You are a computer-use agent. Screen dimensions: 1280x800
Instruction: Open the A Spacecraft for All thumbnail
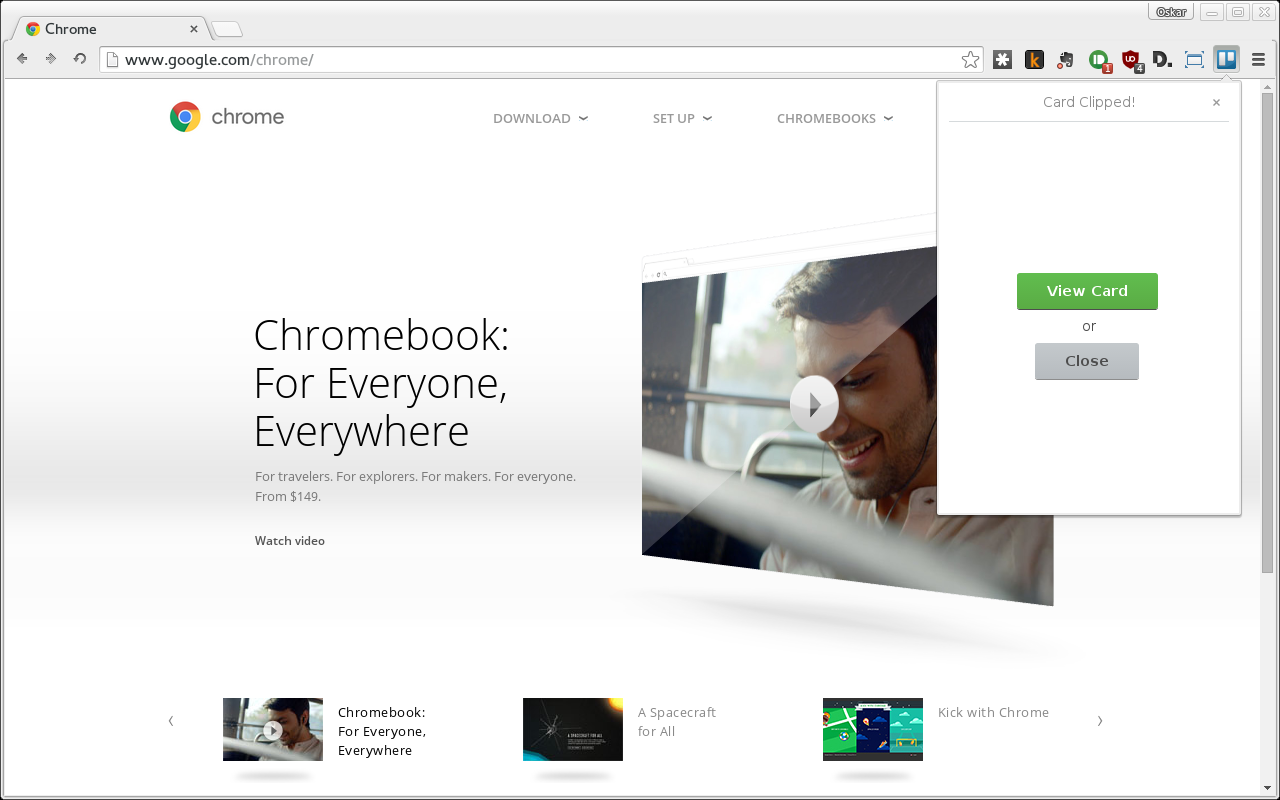(573, 729)
